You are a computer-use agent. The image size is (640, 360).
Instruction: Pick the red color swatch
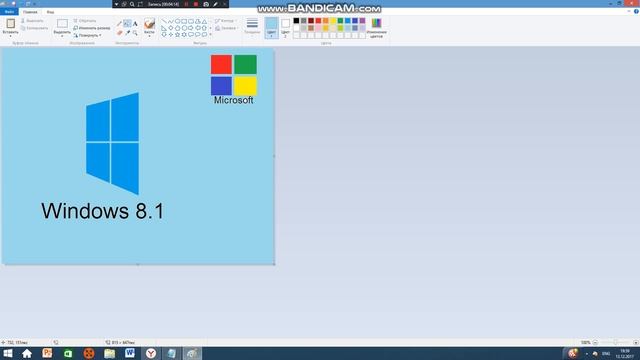318,21
